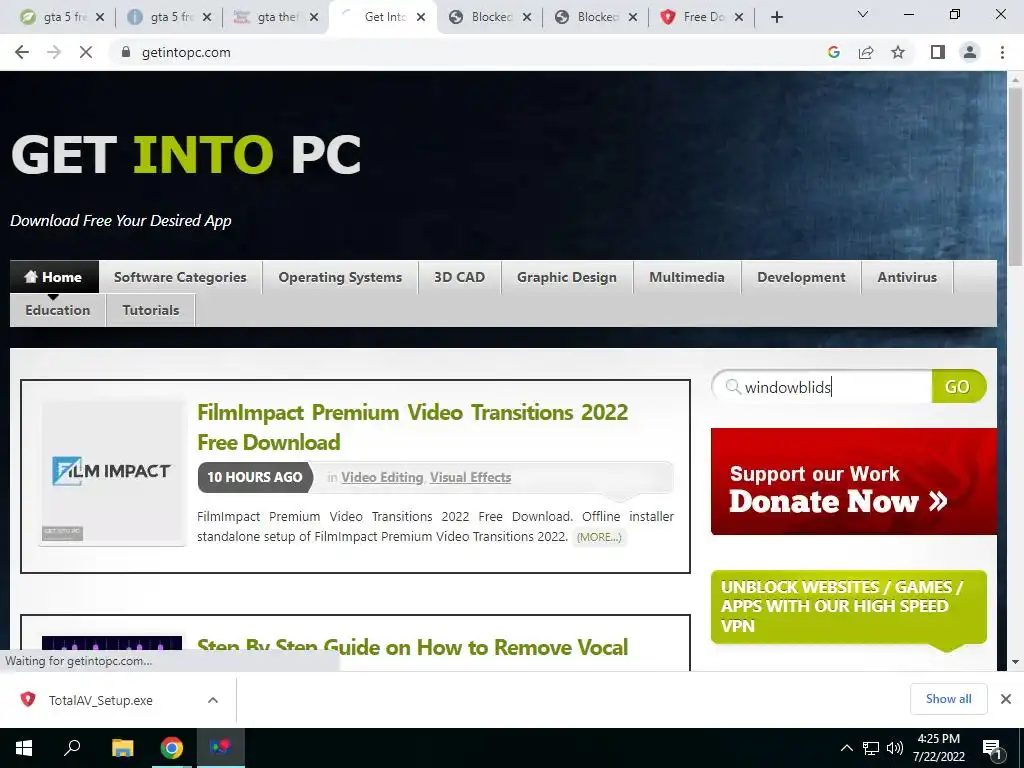Close the active Get Into PC tab
This screenshot has width=1024, height=768.
(x=421, y=18)
